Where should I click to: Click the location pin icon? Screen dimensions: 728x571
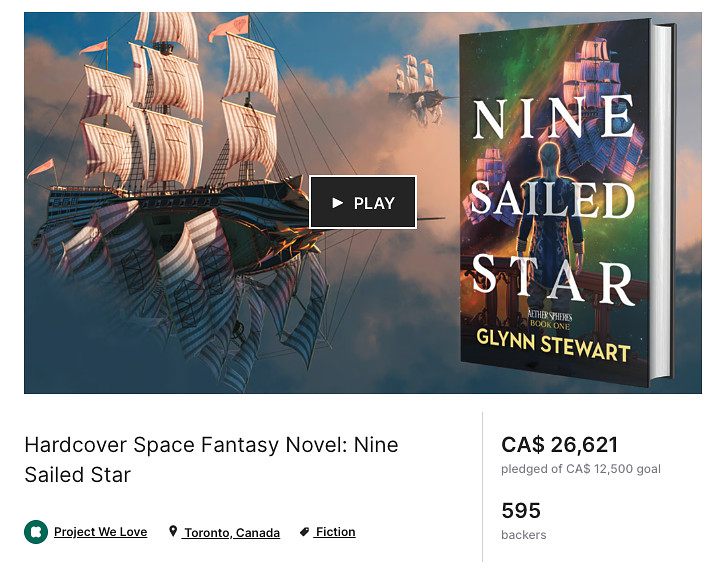pyautogui.click(x=173, y=531)
